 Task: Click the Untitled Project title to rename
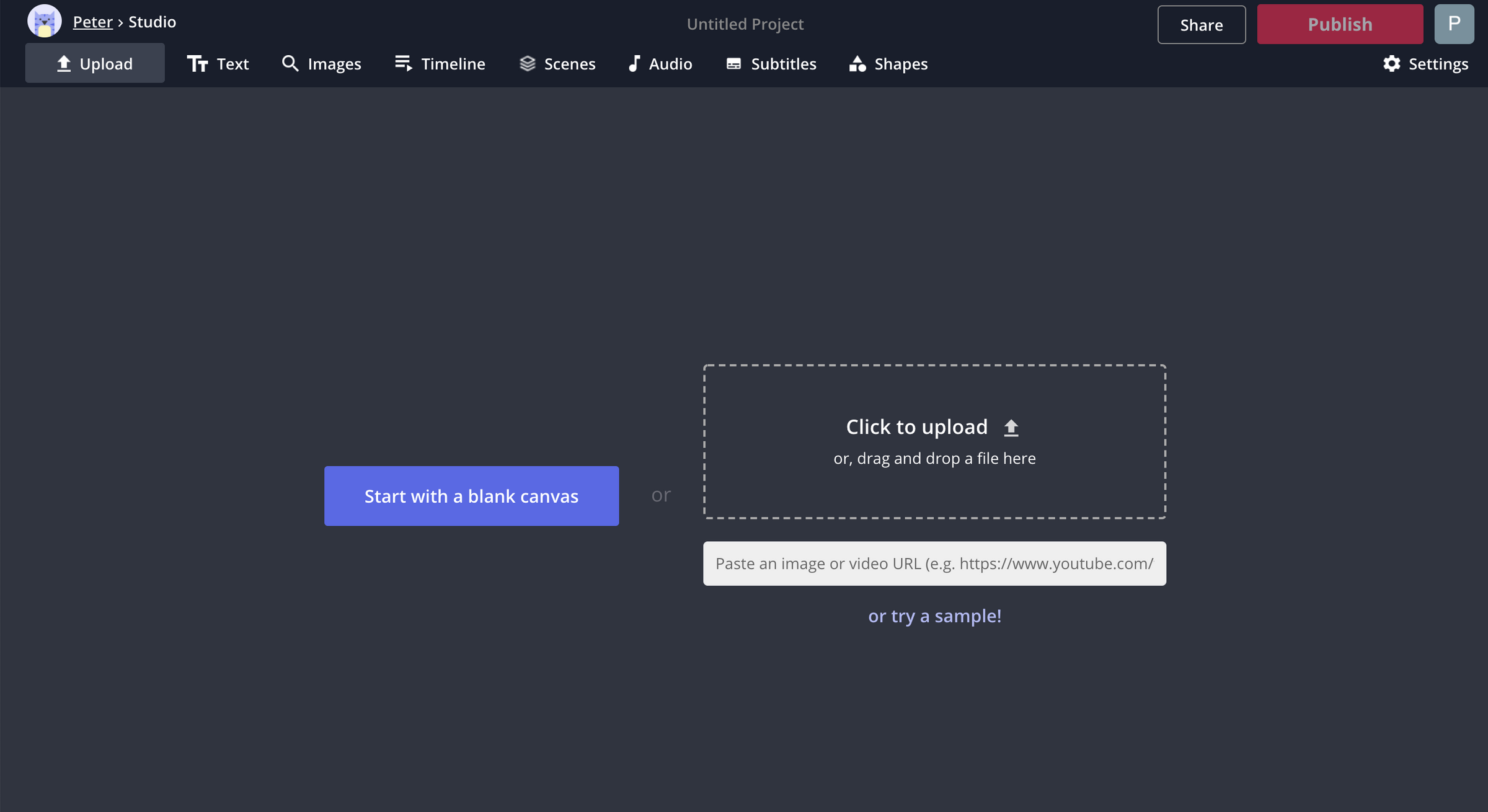[x=745, y=24]
